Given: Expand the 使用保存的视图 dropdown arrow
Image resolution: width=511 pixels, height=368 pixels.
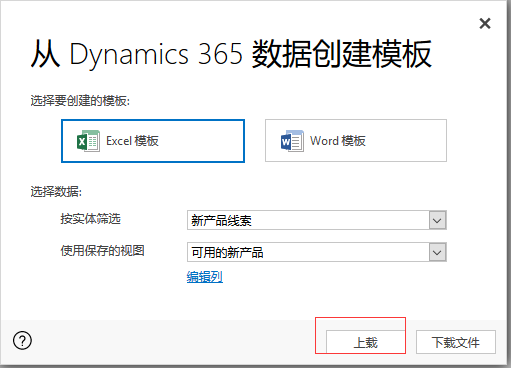Looking at the screenshot, I should pos(437,253).
